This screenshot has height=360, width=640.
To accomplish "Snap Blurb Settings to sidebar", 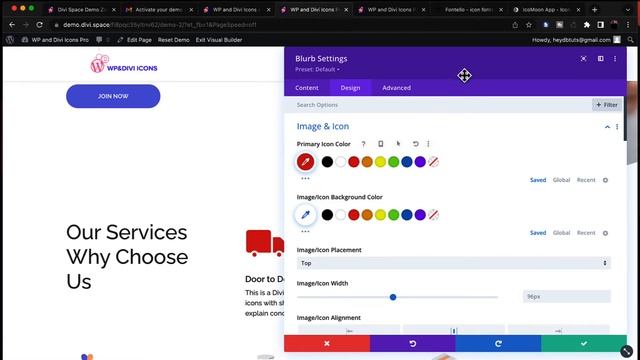I will (x=600, y=59).
